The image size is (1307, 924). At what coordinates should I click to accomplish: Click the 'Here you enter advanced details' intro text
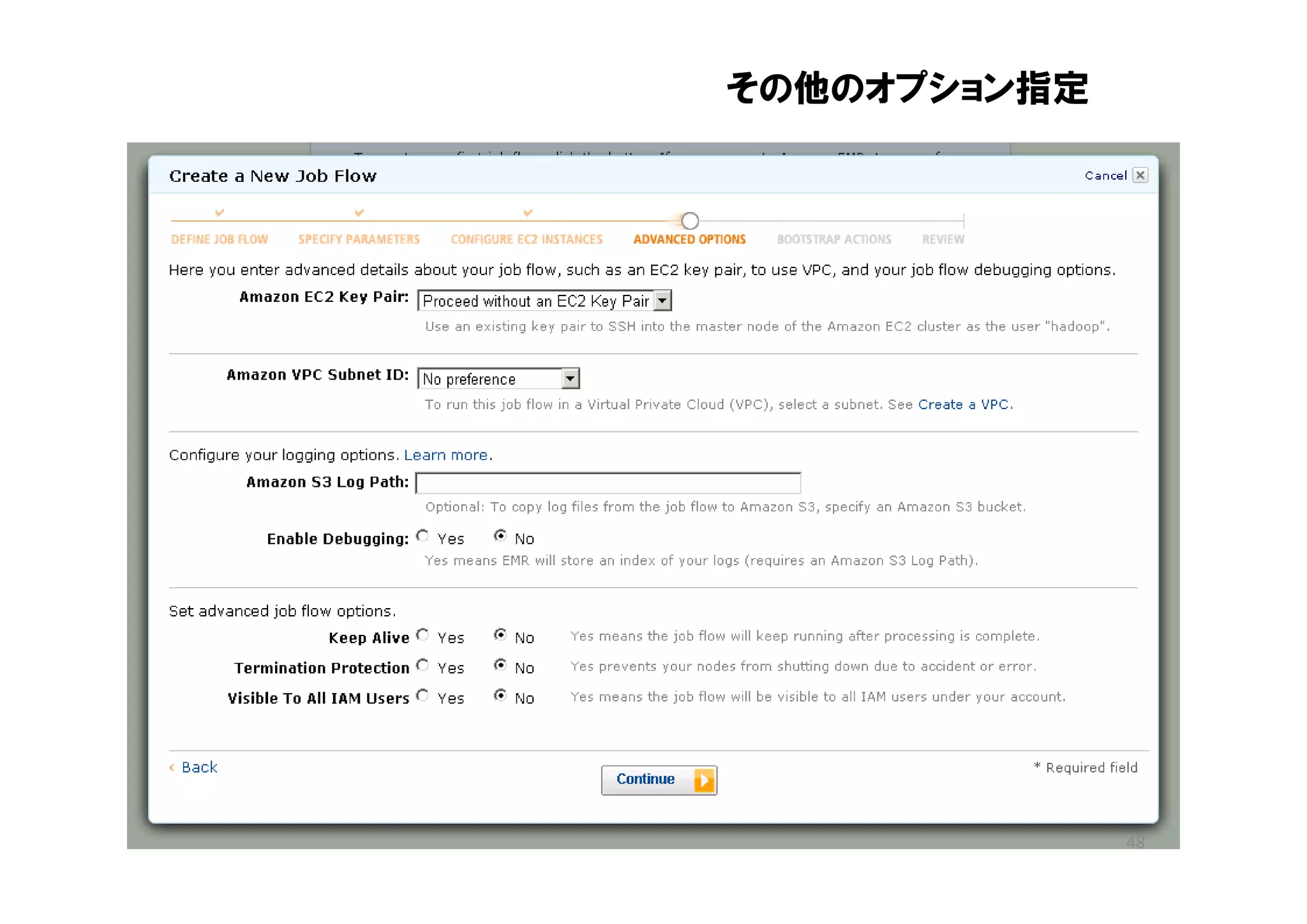click(642, 270)
